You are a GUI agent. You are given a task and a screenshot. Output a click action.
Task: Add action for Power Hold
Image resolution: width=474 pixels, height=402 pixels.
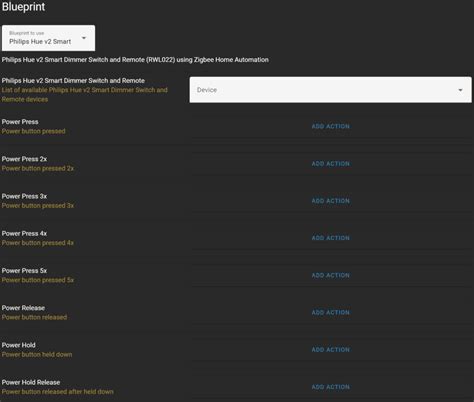pos(331,350)
